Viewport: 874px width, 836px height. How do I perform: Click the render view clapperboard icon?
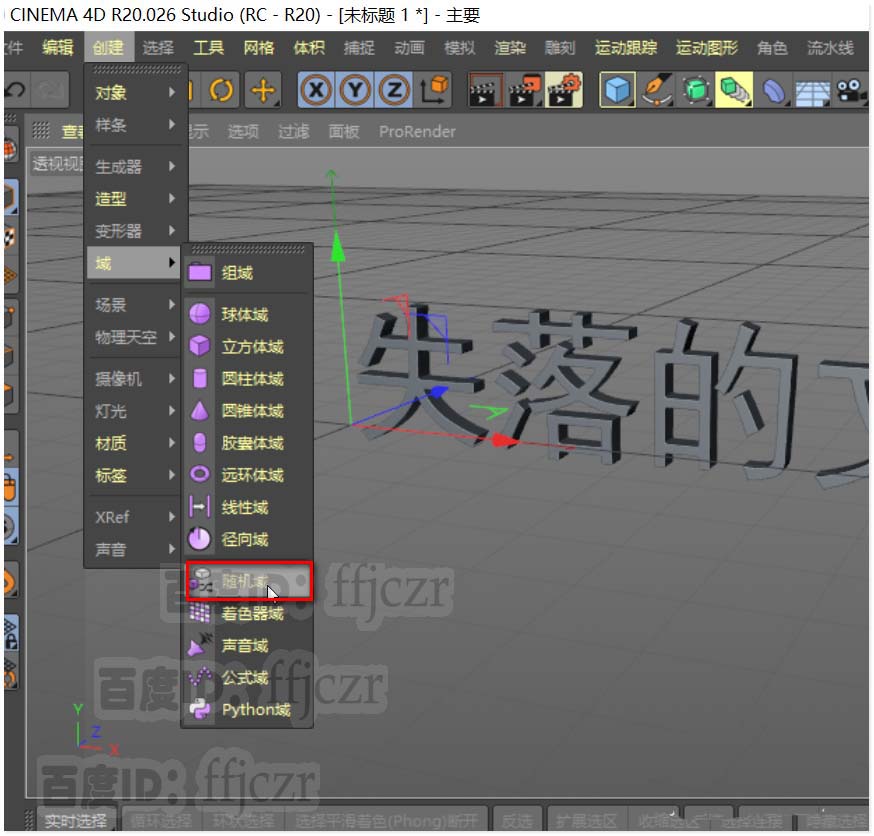pos(486,91)
